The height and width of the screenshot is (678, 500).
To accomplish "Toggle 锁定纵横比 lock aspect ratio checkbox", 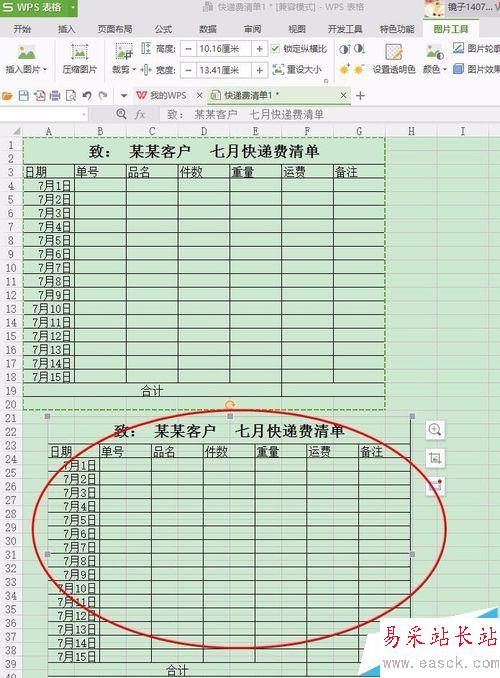I will click(276, 48).
